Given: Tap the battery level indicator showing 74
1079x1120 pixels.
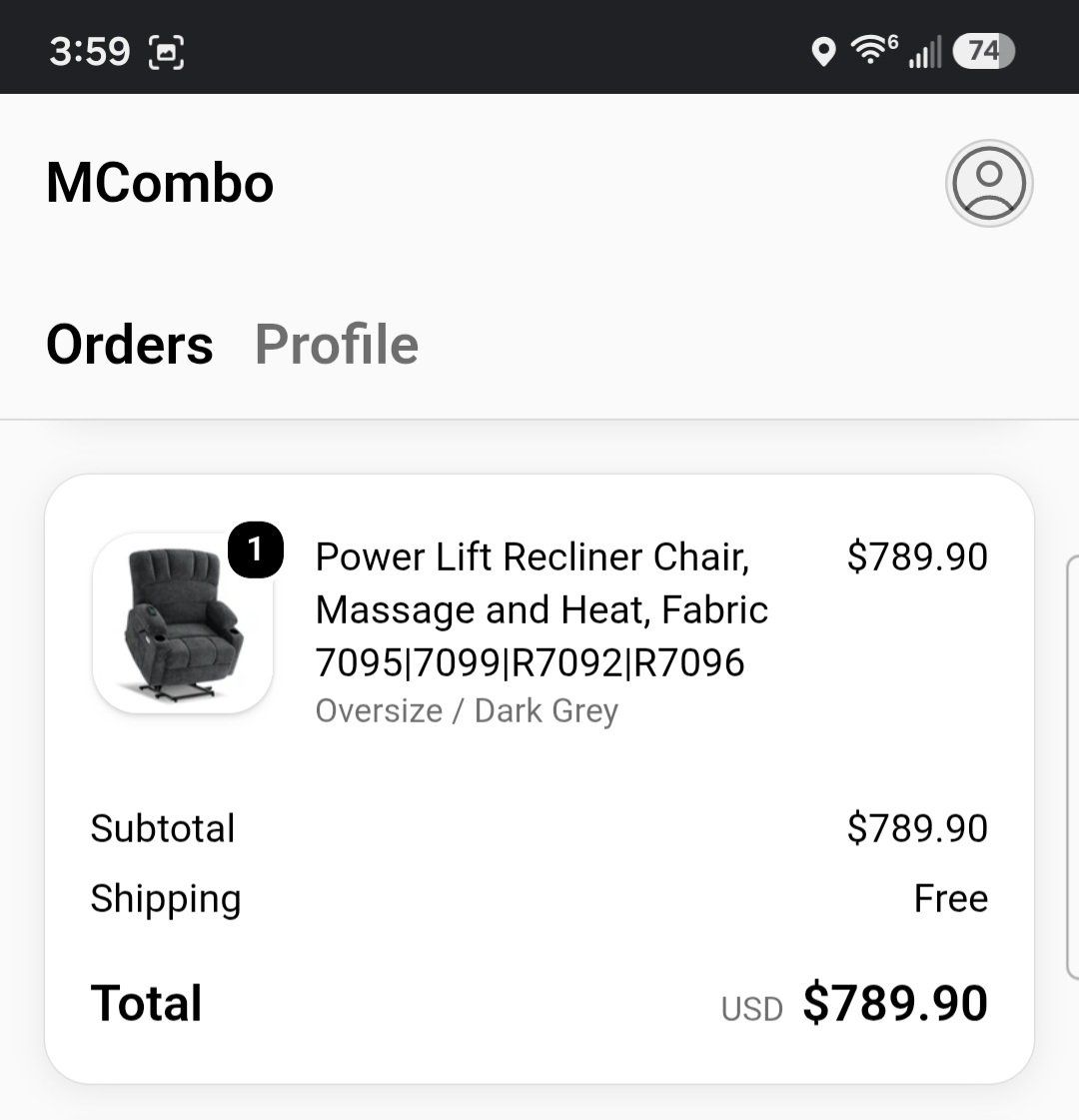Looking at the screenshot, I should click(983, 51).
